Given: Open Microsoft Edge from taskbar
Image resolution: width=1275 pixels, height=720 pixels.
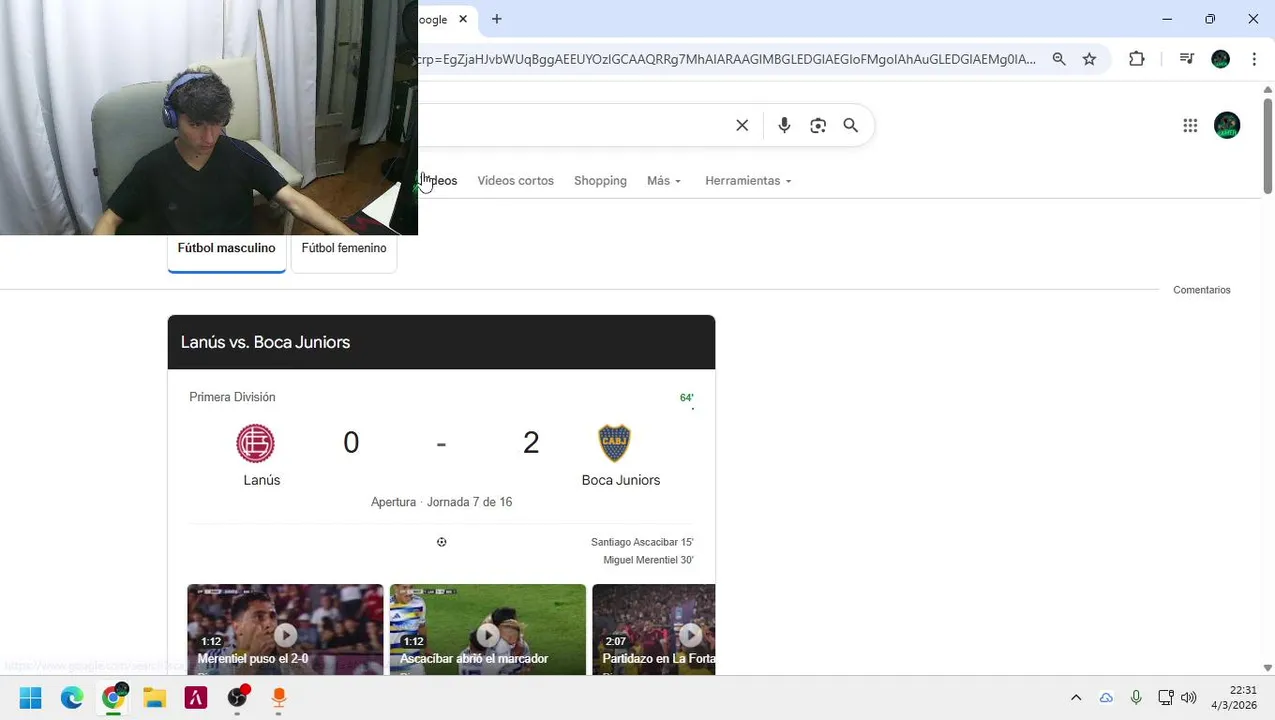Looking at the screenshot, I should point(72,698).
